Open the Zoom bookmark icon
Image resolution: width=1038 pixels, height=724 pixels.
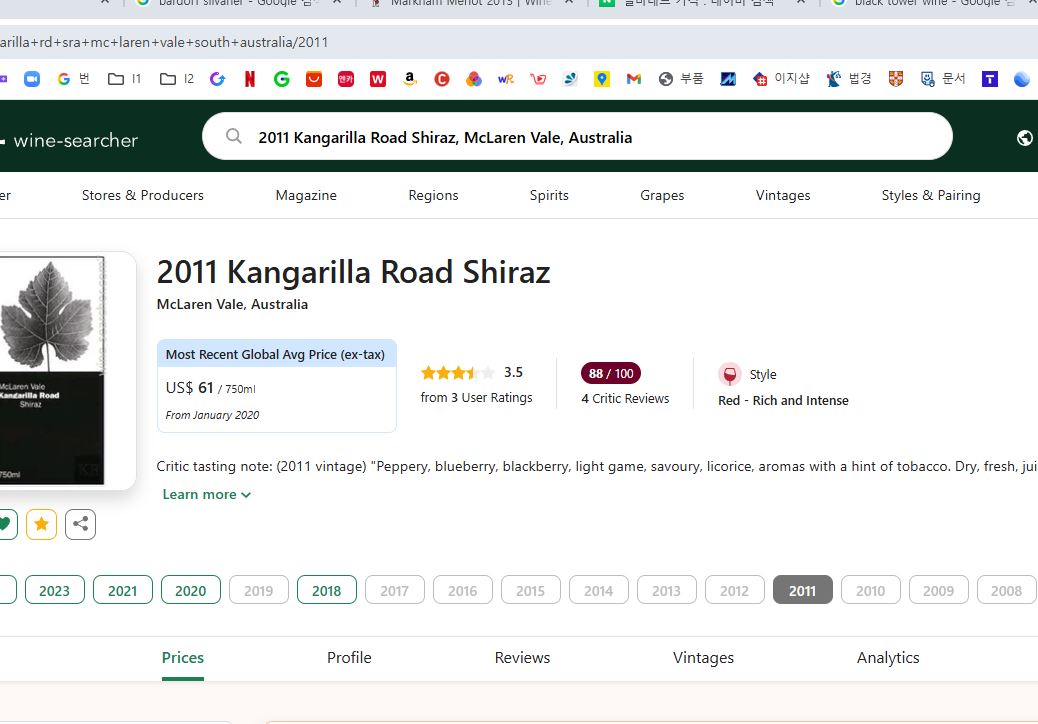coord(32,79)
